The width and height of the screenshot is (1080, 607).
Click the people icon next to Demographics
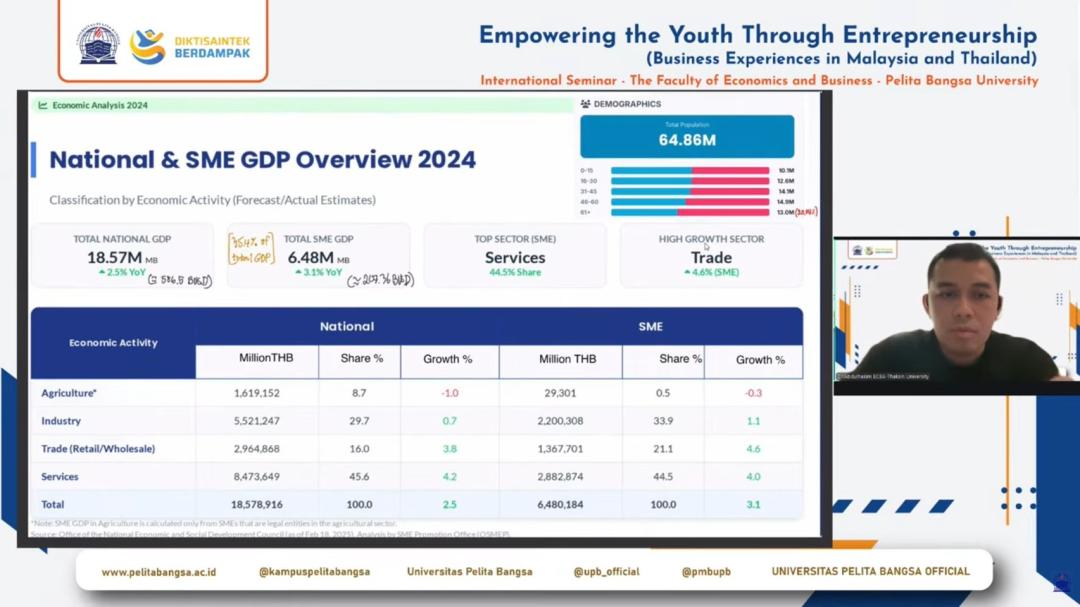pyautogui.click(x=585, y=104)
